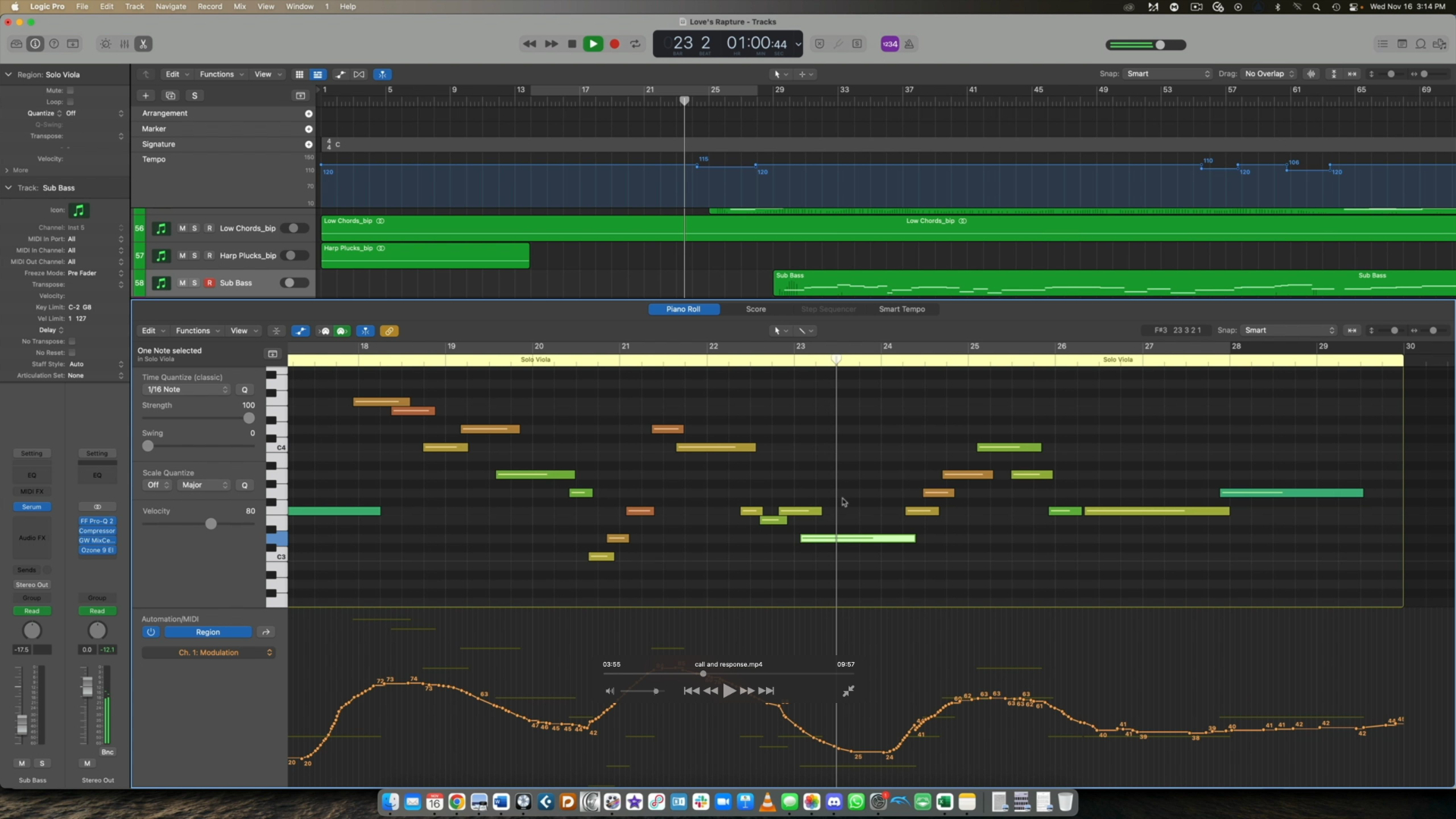Toggle the Metronome click button
Screen dimensions: 1456x819
pyautogui.click(x=908, y=44)
